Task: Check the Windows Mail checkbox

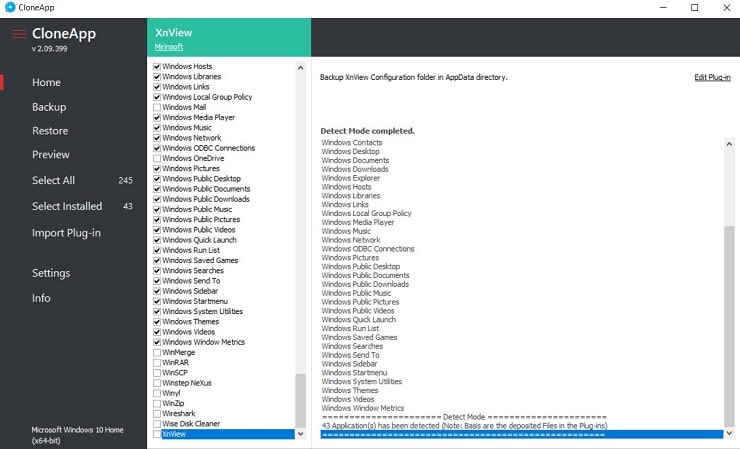Action: point(157,107)
